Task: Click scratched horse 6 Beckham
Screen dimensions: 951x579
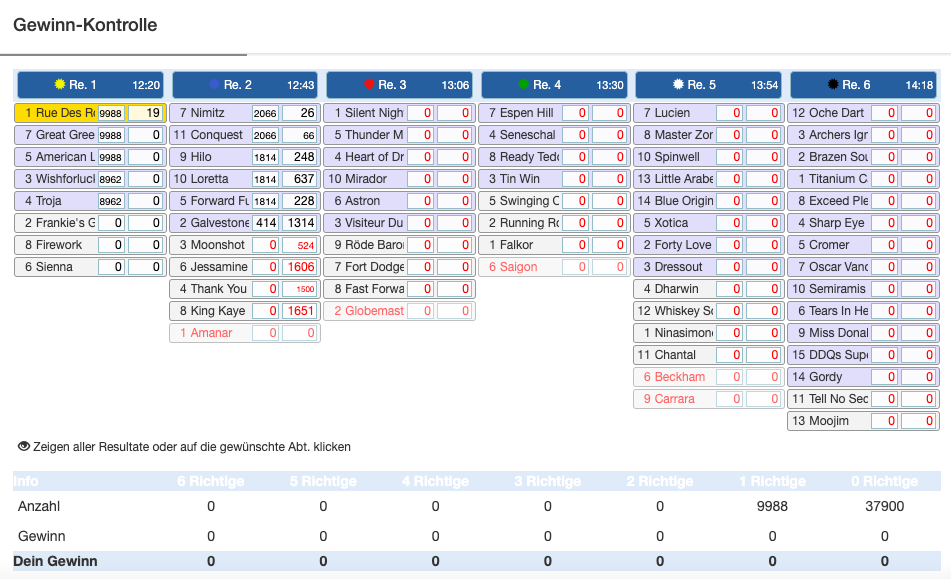Action: (709, 377)
